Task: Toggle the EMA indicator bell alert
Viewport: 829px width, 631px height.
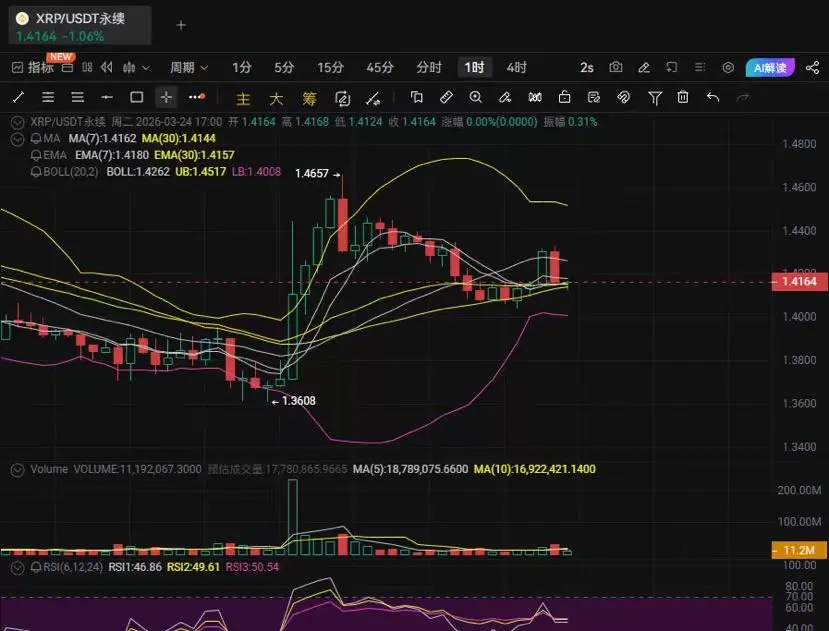Action: [36, 155]
